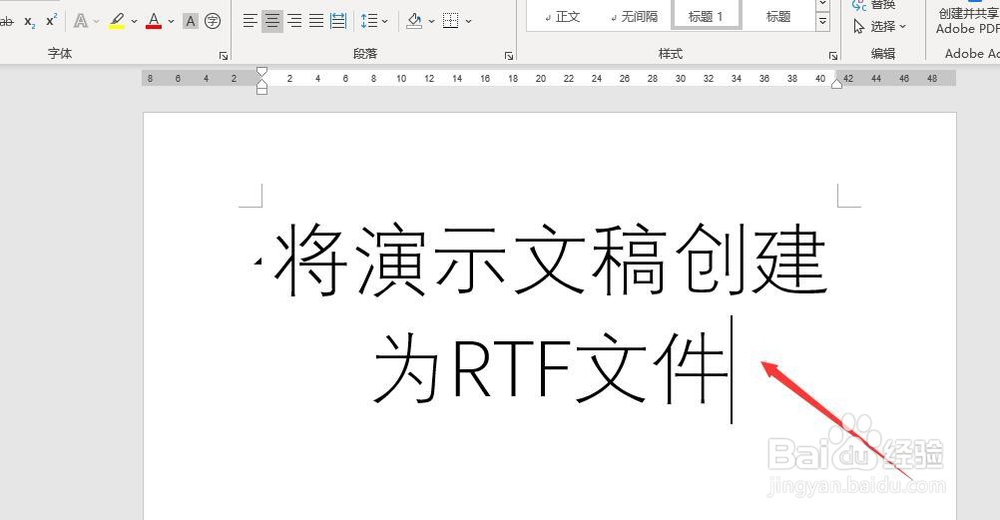Screen dimensions: 1000x520
Task: Apply subscript formatting
Action: pyautogui.click(x=29, y=21)
